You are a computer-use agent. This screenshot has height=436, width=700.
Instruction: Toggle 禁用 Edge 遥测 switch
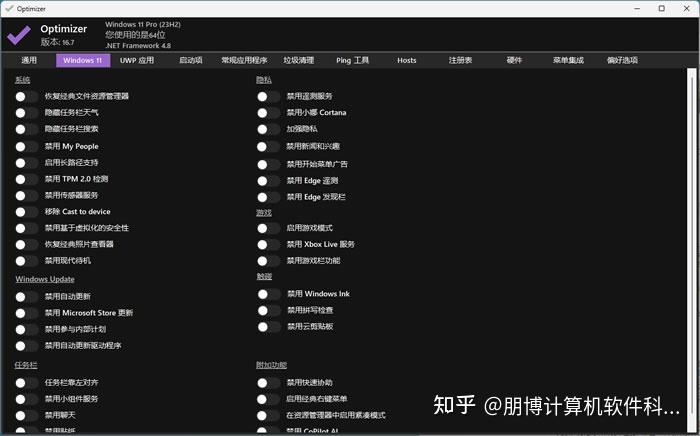click(x=268, y=181)
